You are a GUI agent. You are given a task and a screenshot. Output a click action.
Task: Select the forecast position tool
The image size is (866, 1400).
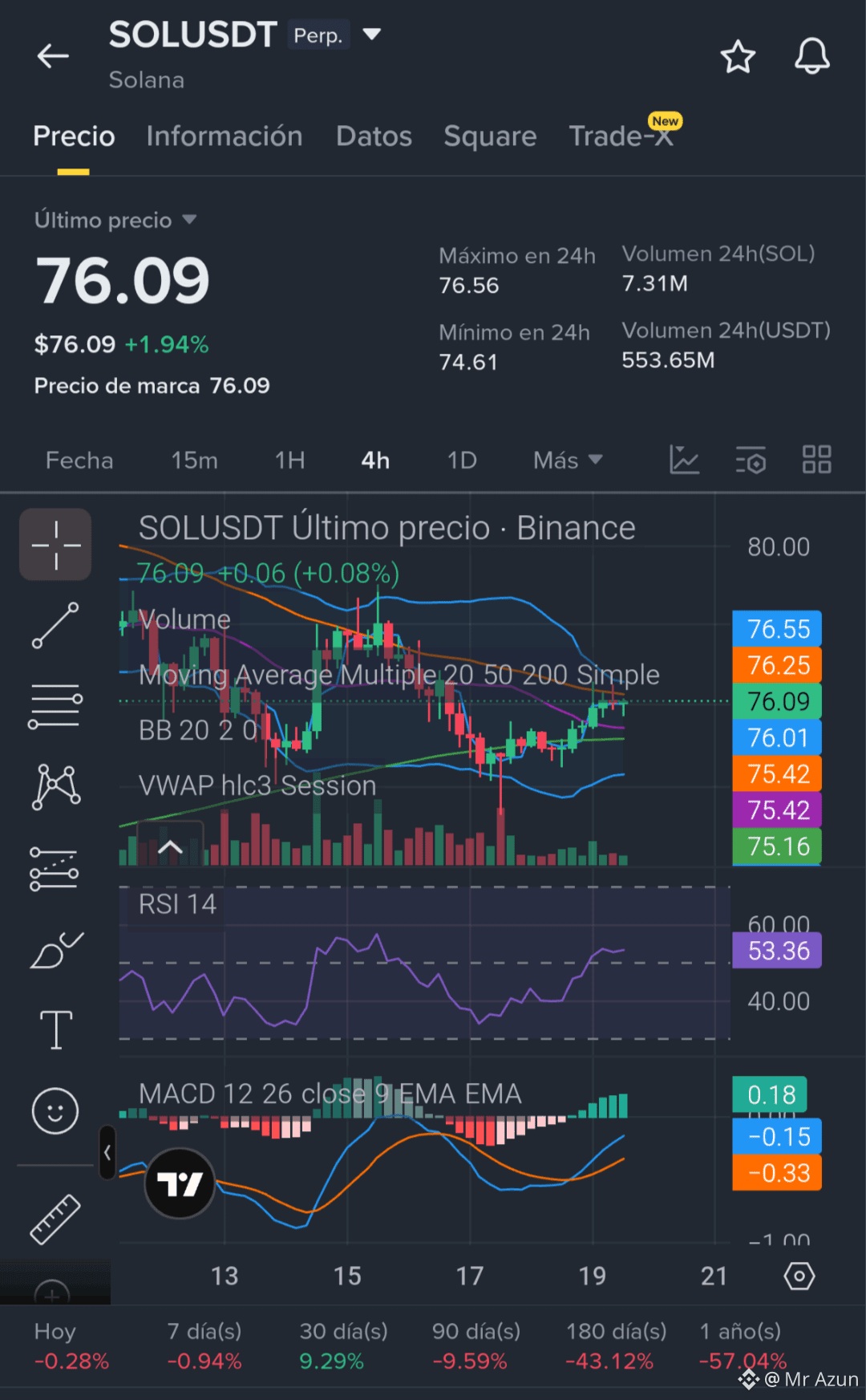[55, 868]
